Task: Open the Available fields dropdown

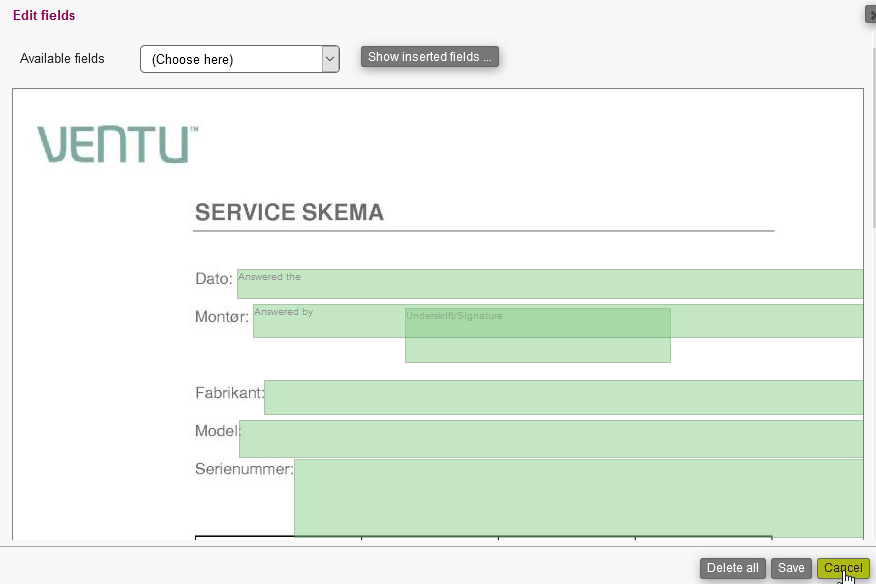Action: pos(230,59)
